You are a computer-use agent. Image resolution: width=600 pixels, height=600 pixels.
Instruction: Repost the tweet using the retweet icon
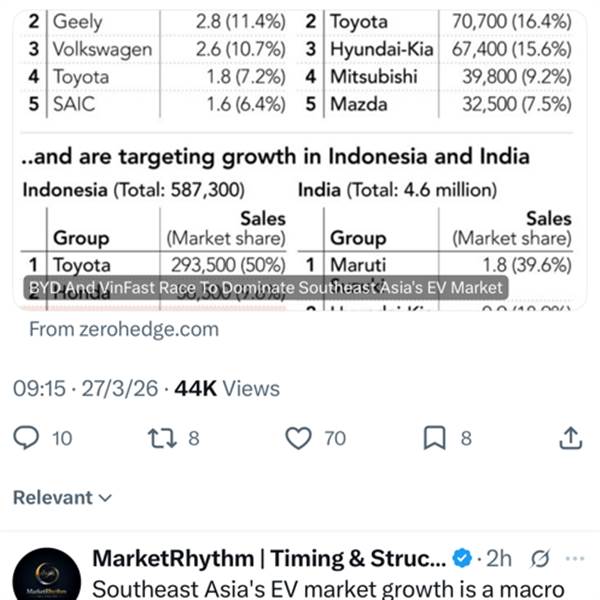coord(161,438)
